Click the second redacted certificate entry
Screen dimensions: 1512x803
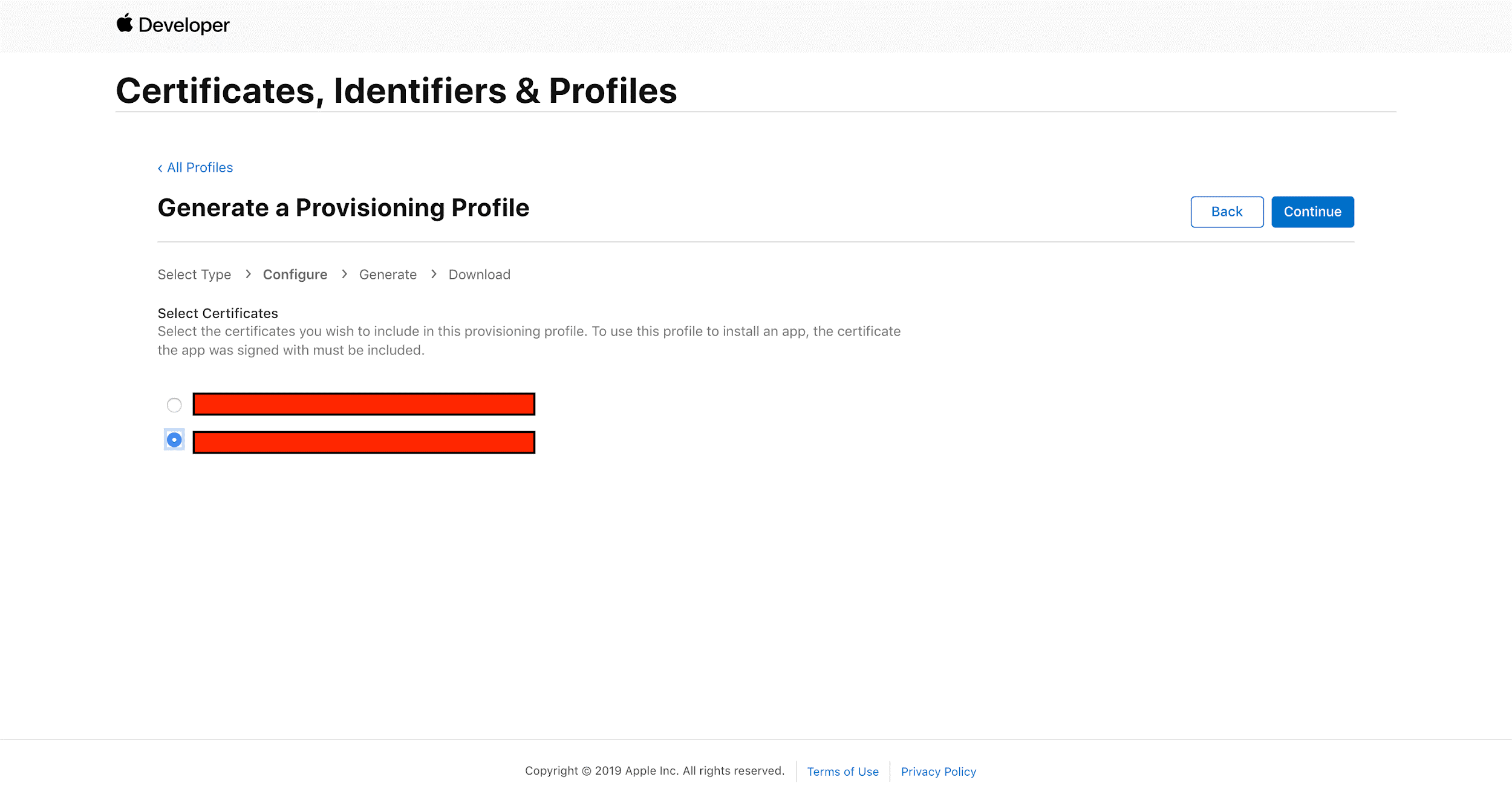tap(365, 440)
